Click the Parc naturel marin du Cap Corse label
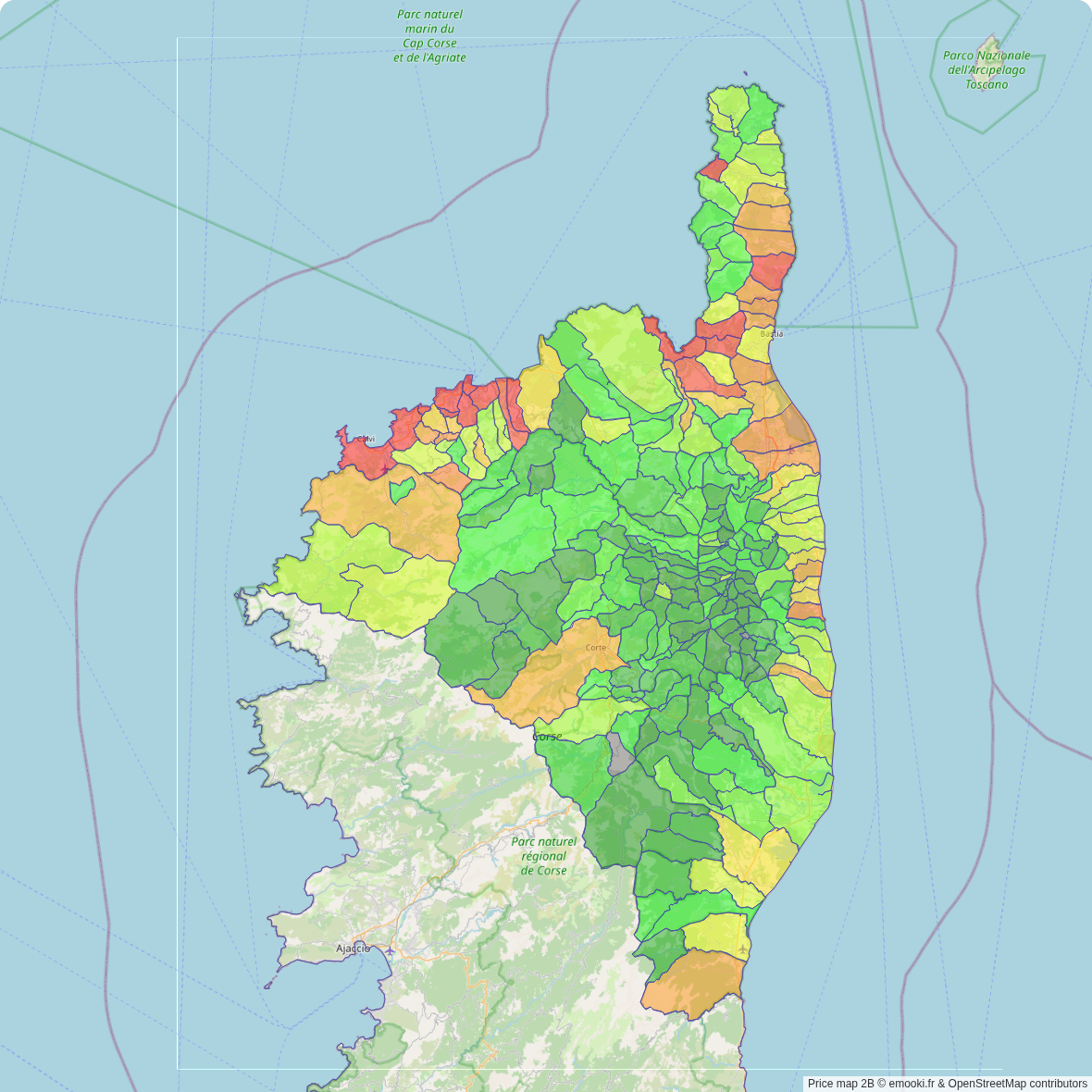This screenshot has height=1092, width=1092. [x=429, y=36]
